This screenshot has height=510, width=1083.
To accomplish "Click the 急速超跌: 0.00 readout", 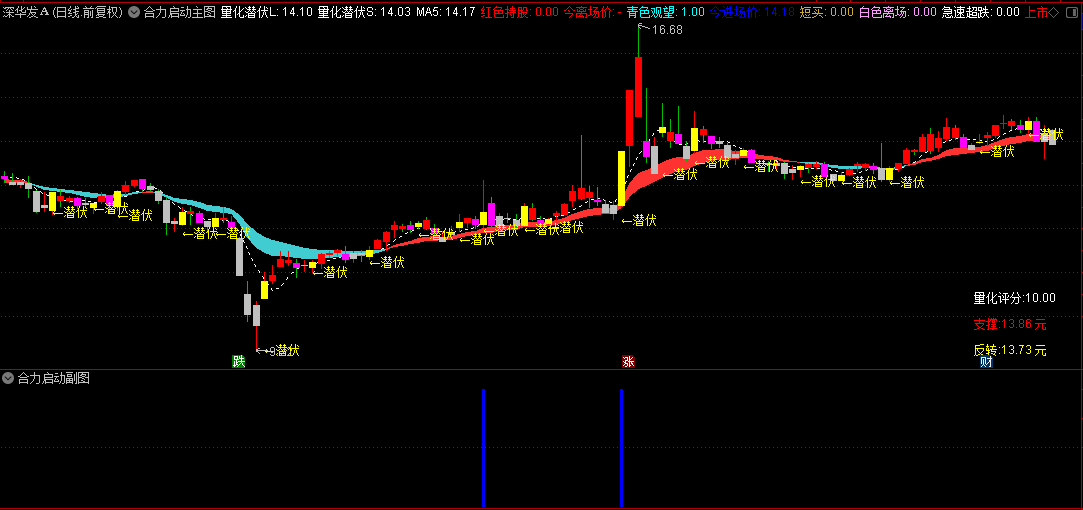I will 981,12.
